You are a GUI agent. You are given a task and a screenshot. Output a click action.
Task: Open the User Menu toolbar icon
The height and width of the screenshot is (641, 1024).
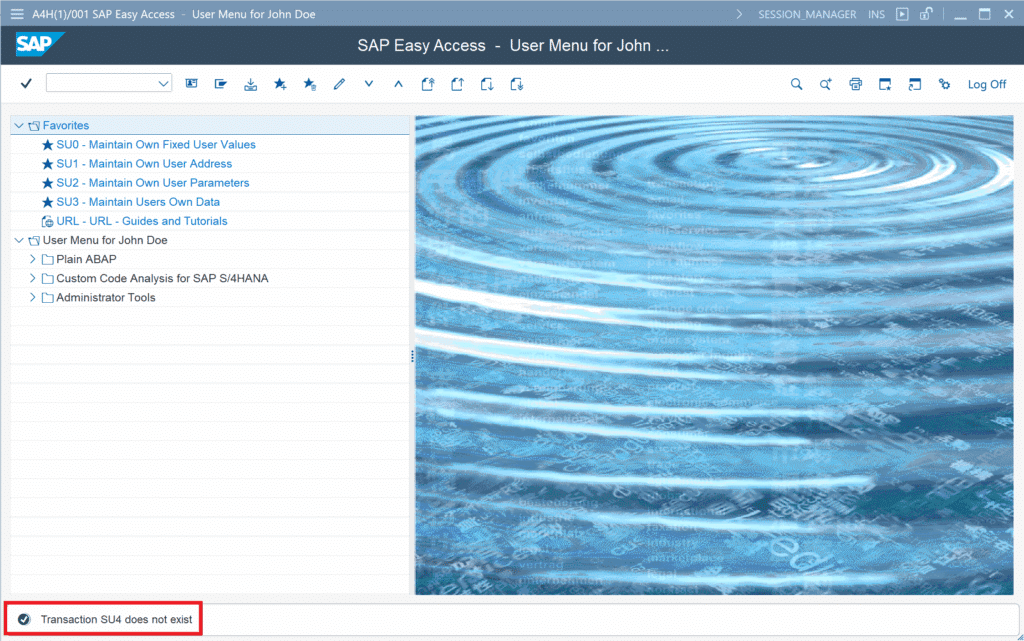[x=192, y=84]
